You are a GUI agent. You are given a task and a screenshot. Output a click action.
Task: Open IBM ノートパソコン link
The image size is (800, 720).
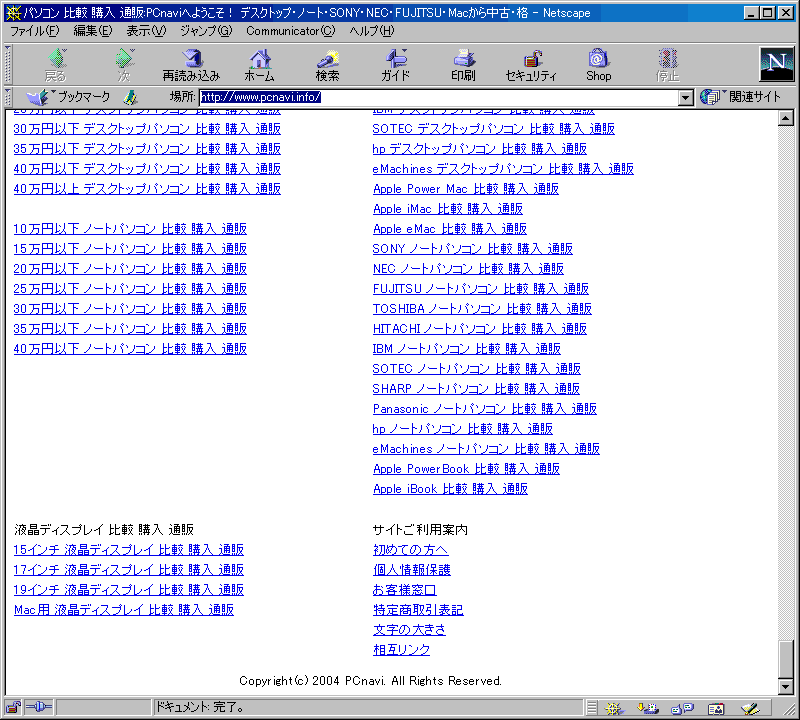tap(467, 349)
